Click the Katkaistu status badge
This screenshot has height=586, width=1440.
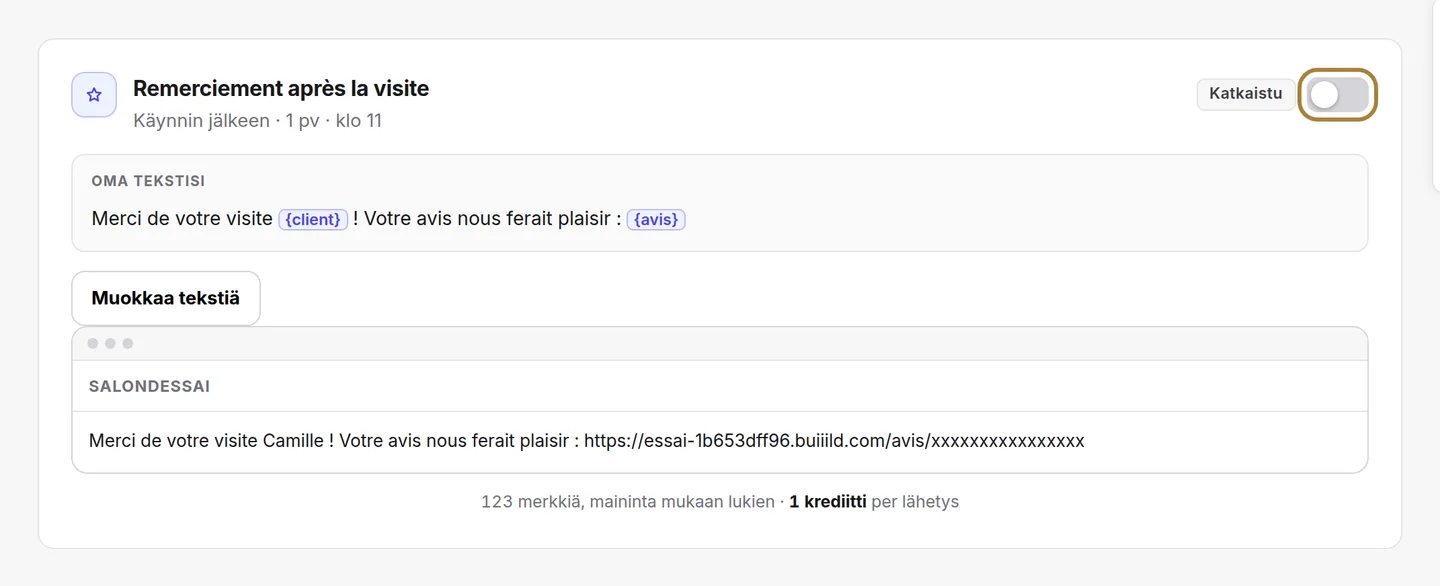click(1245, 94)
